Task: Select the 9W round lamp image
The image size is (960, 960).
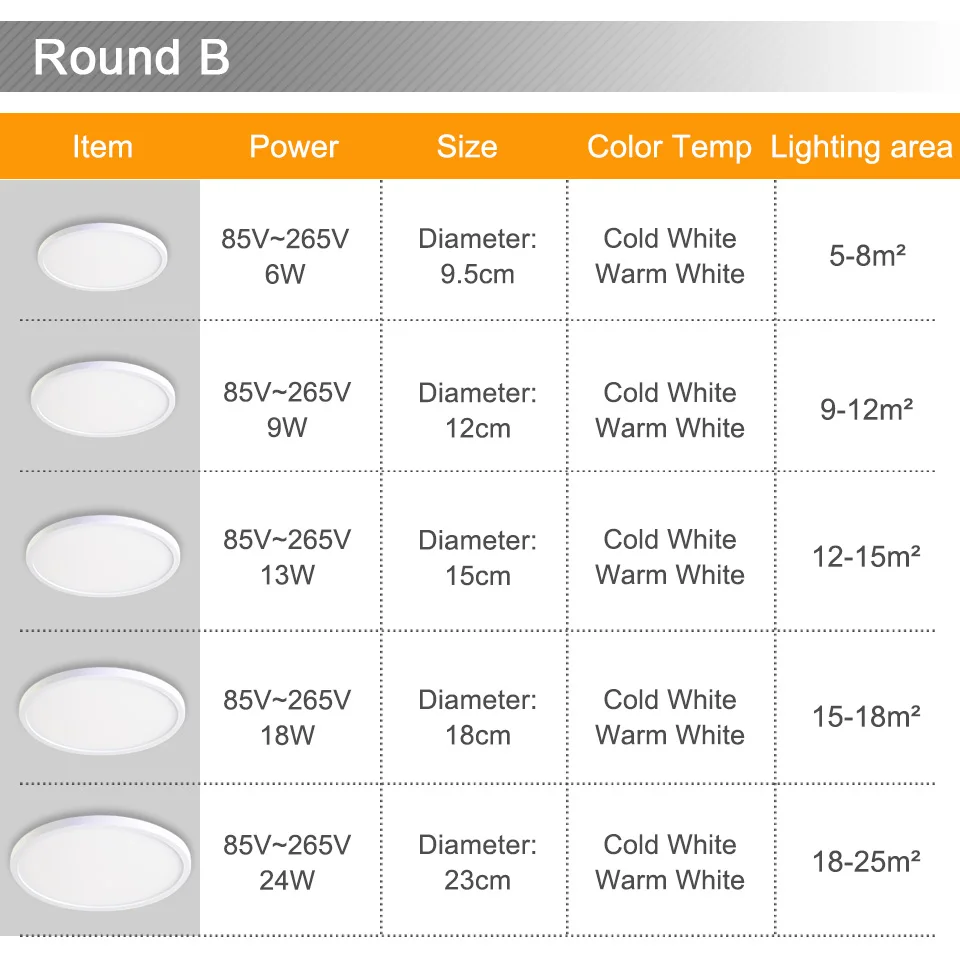Action: pos(102,397)
